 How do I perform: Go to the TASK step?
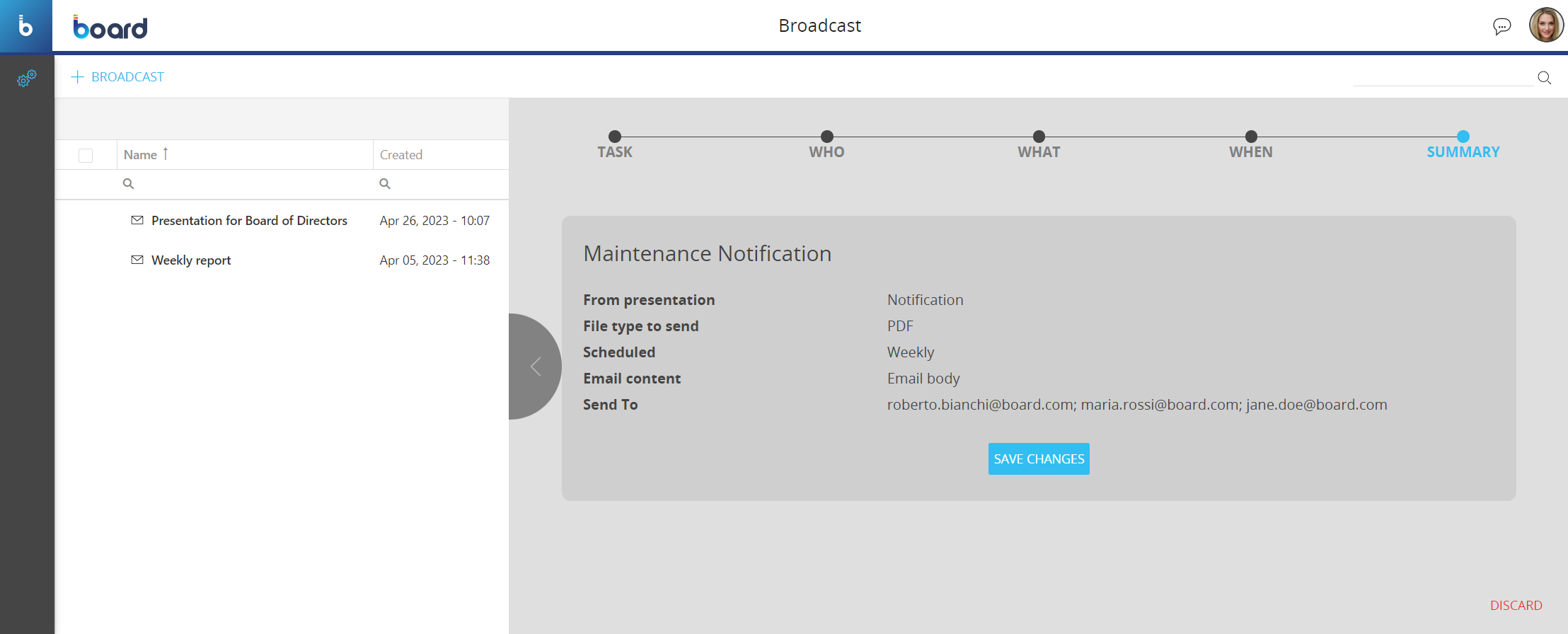(614, 137)
